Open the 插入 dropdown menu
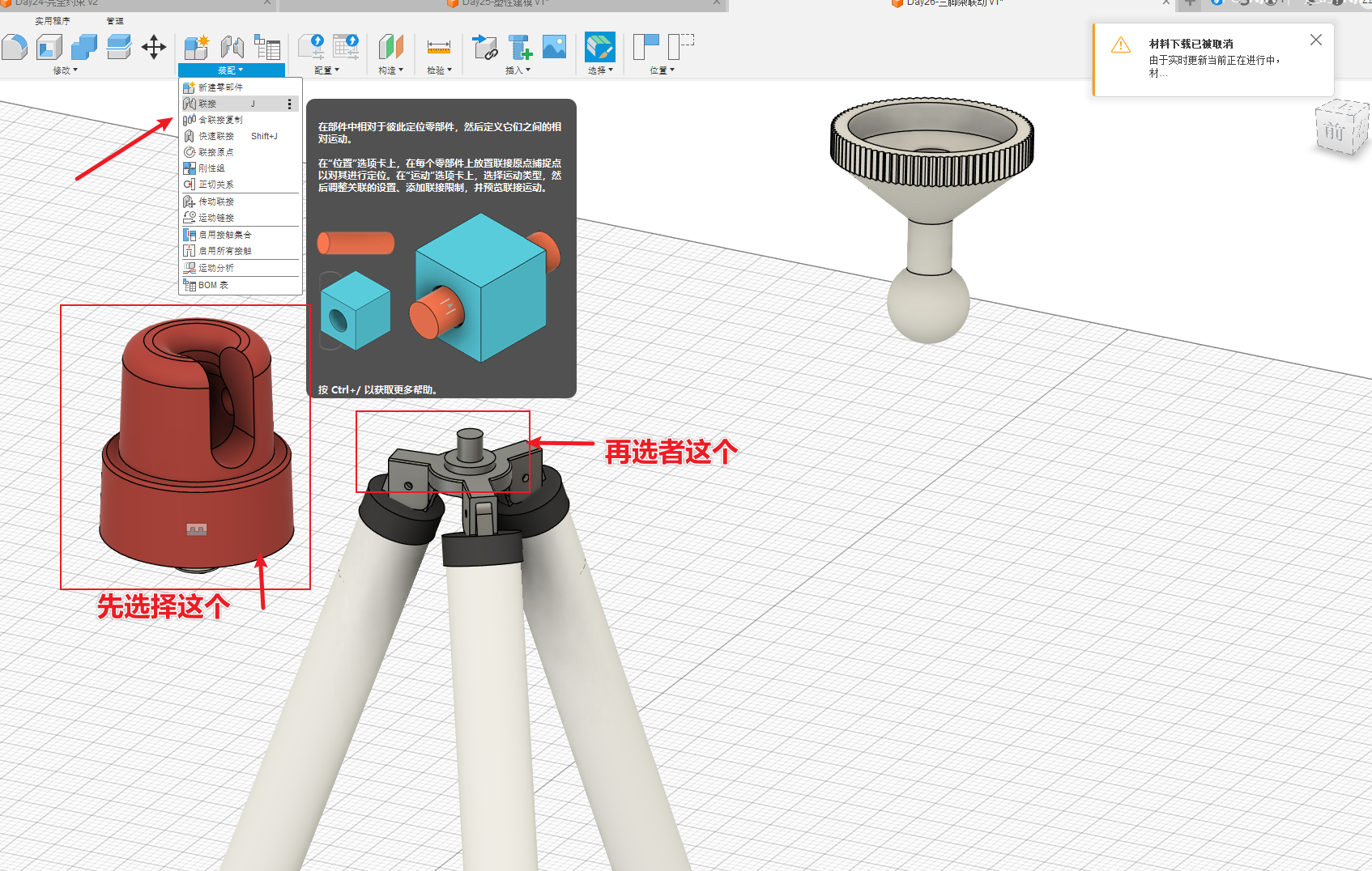The image size is (1372, 871). [x=518, y=70]
